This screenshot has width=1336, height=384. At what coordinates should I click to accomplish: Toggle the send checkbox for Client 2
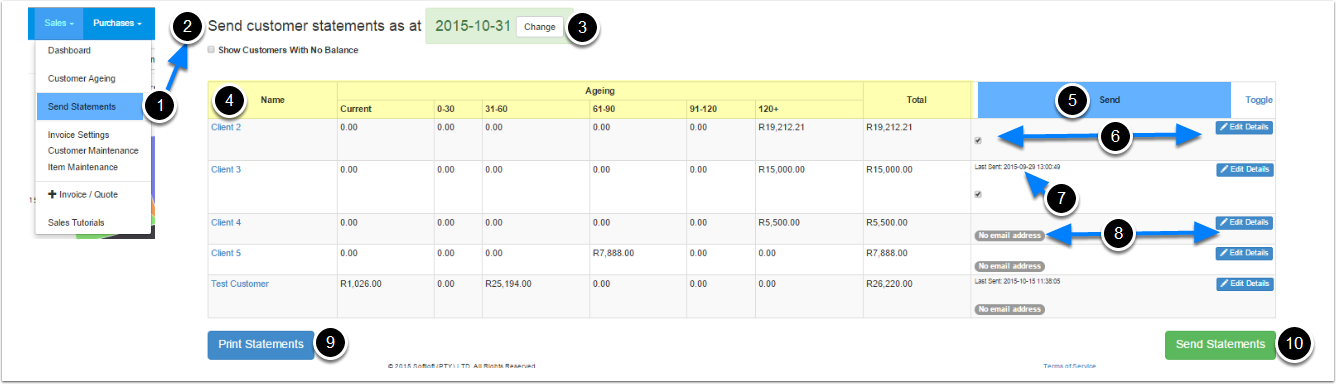pyautogui.click(x=979, y=141)
